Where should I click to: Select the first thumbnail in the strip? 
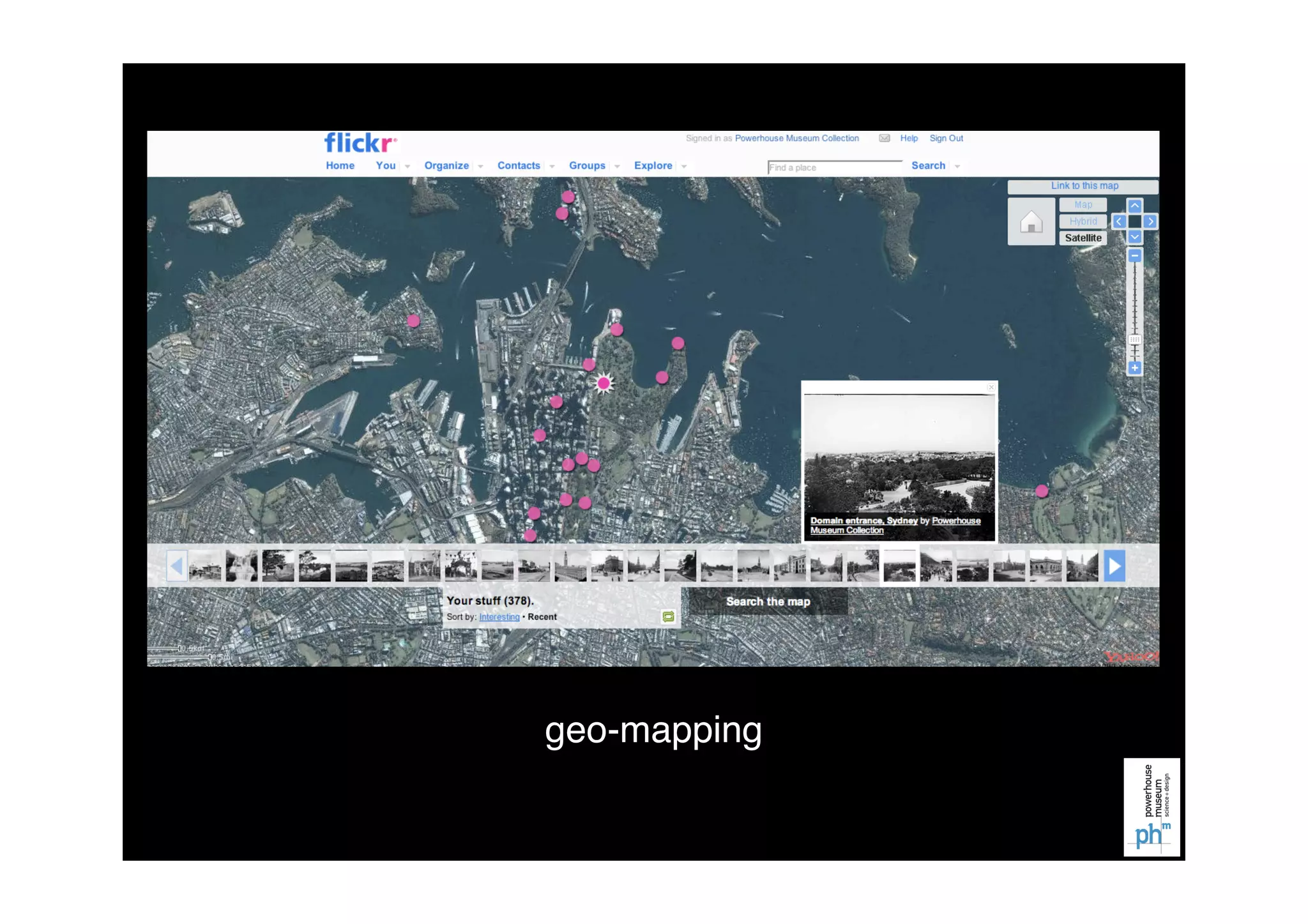(205, 566)
